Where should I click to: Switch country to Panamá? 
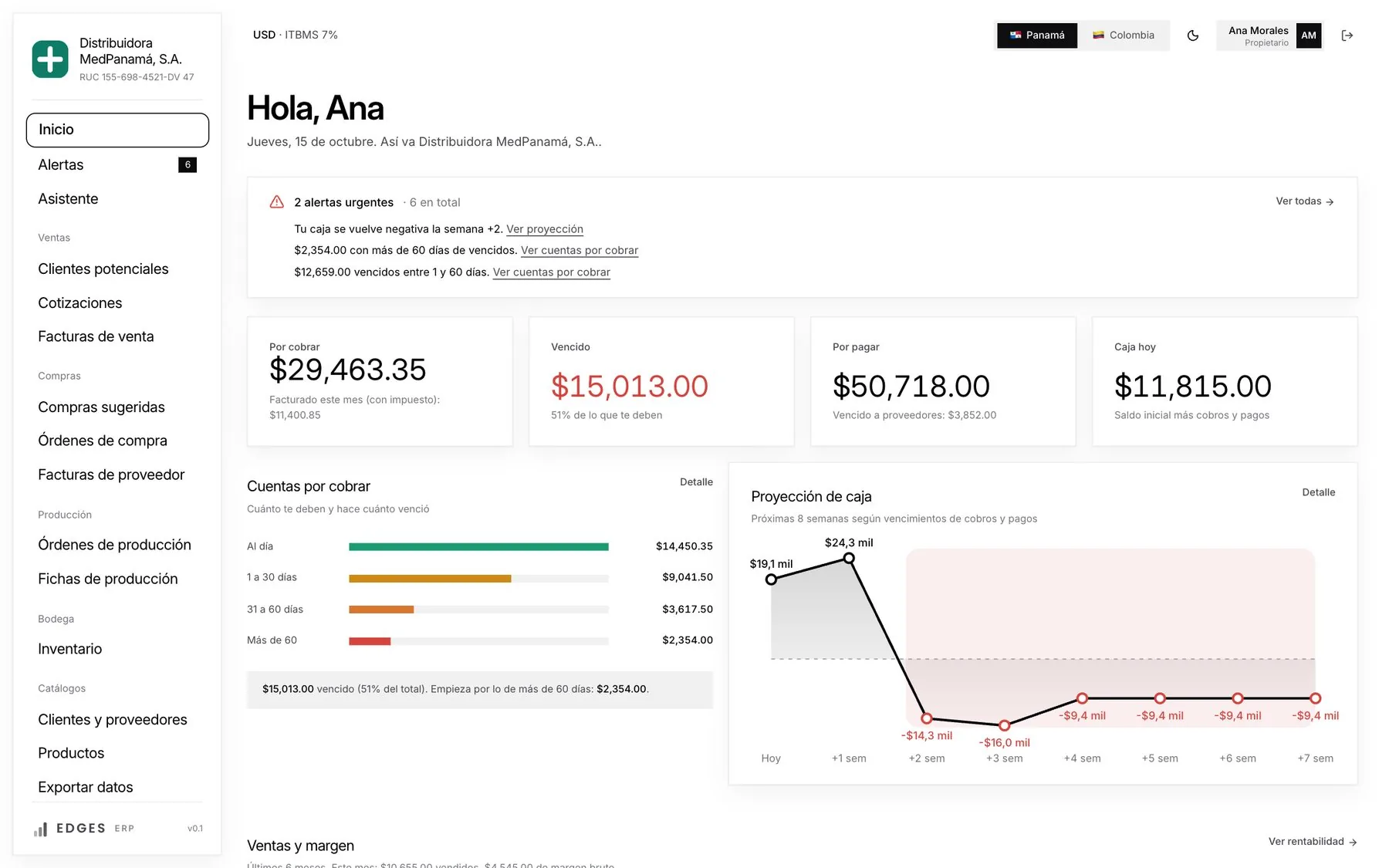click(1037, 35)
